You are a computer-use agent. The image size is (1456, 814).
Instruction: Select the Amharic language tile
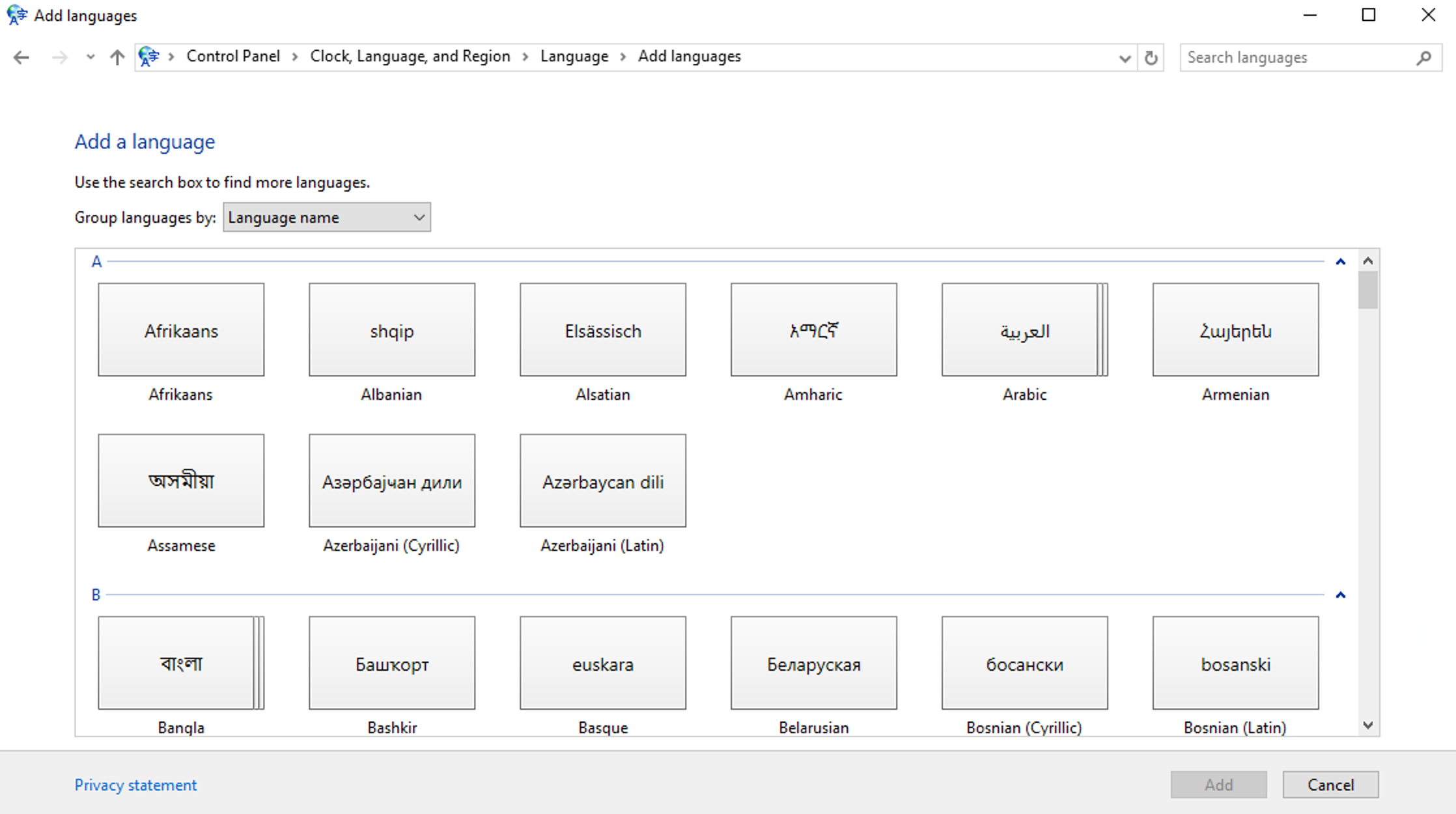pyautogui.click(x=812, y=329)
